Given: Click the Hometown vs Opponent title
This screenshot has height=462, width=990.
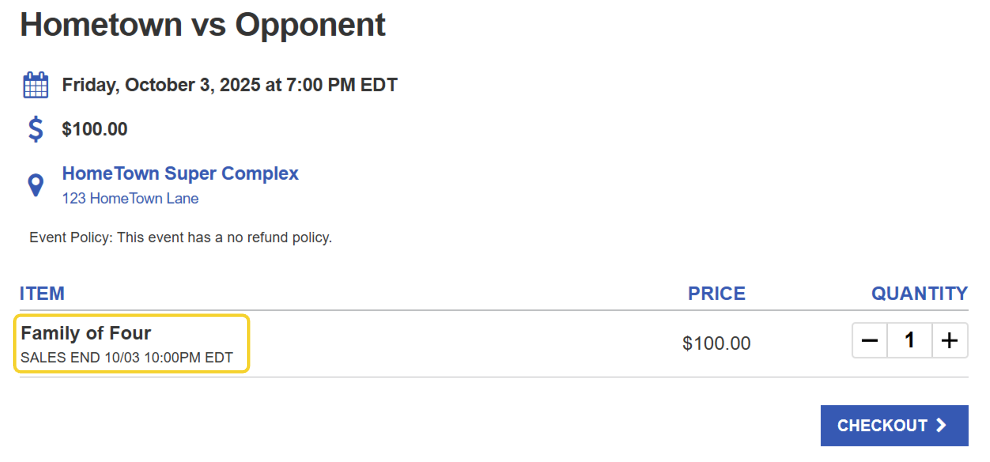Looking at the screenshot, I should click(203, 26).
